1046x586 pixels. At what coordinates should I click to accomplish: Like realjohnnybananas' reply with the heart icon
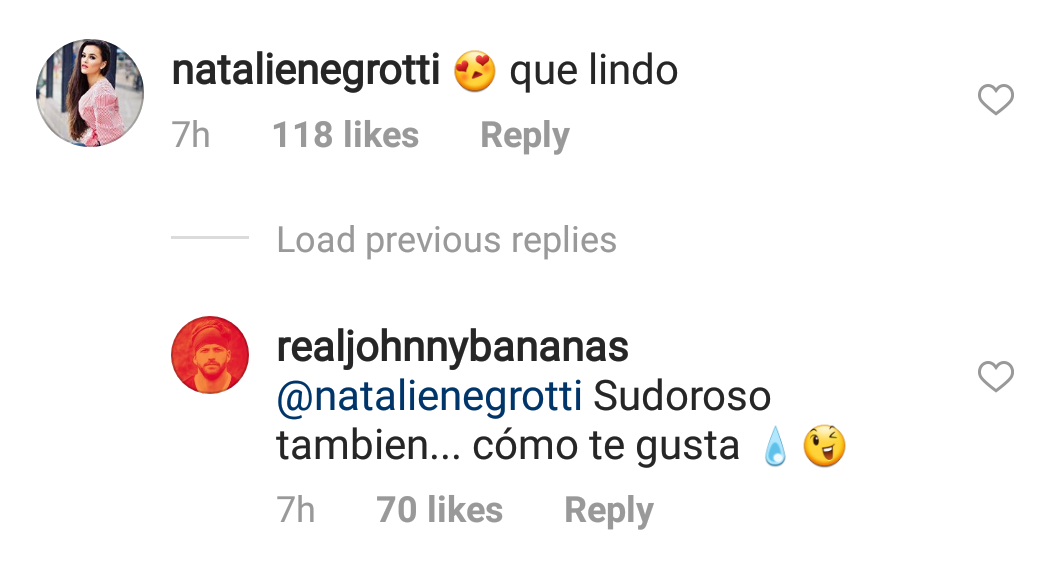point(995,376)
